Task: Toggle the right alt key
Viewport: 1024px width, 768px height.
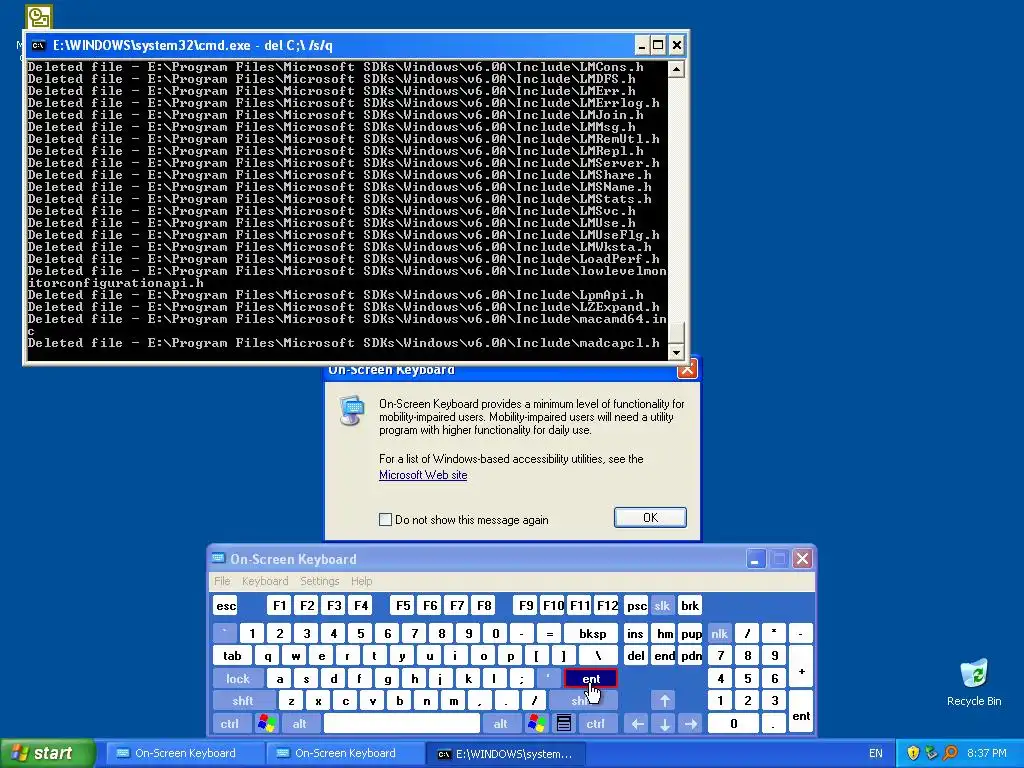Action: pyautogui.click(x=500, y=723)
